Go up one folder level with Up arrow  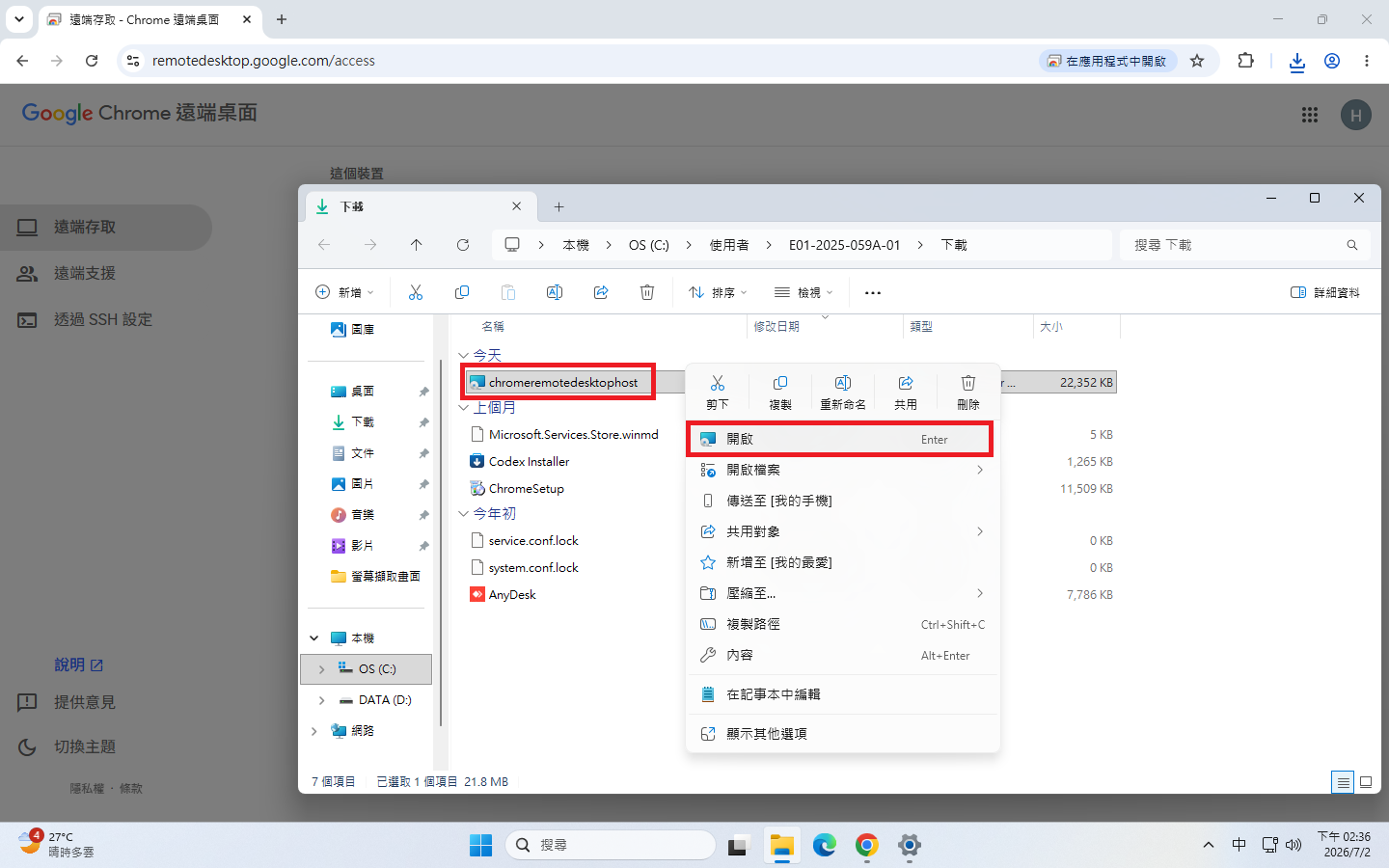click(417, 245)
